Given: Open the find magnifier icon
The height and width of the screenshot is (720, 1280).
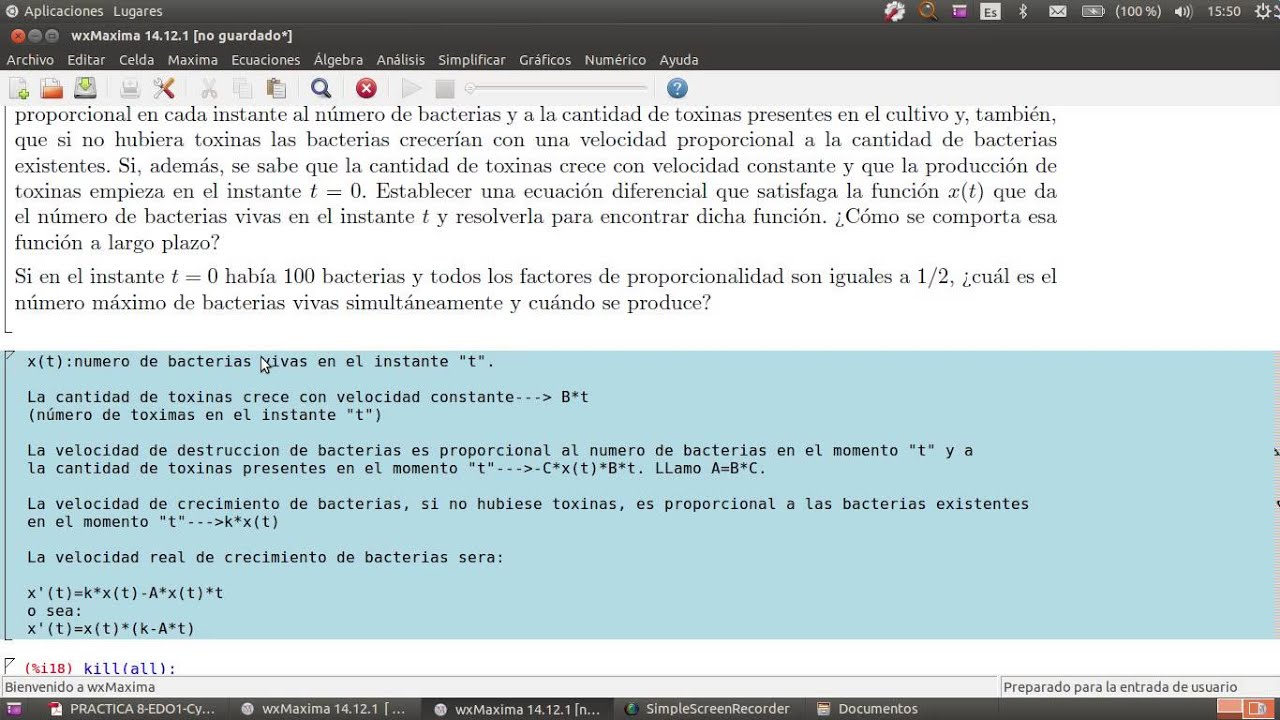Looking at the screenshot, I should (321, 88).
